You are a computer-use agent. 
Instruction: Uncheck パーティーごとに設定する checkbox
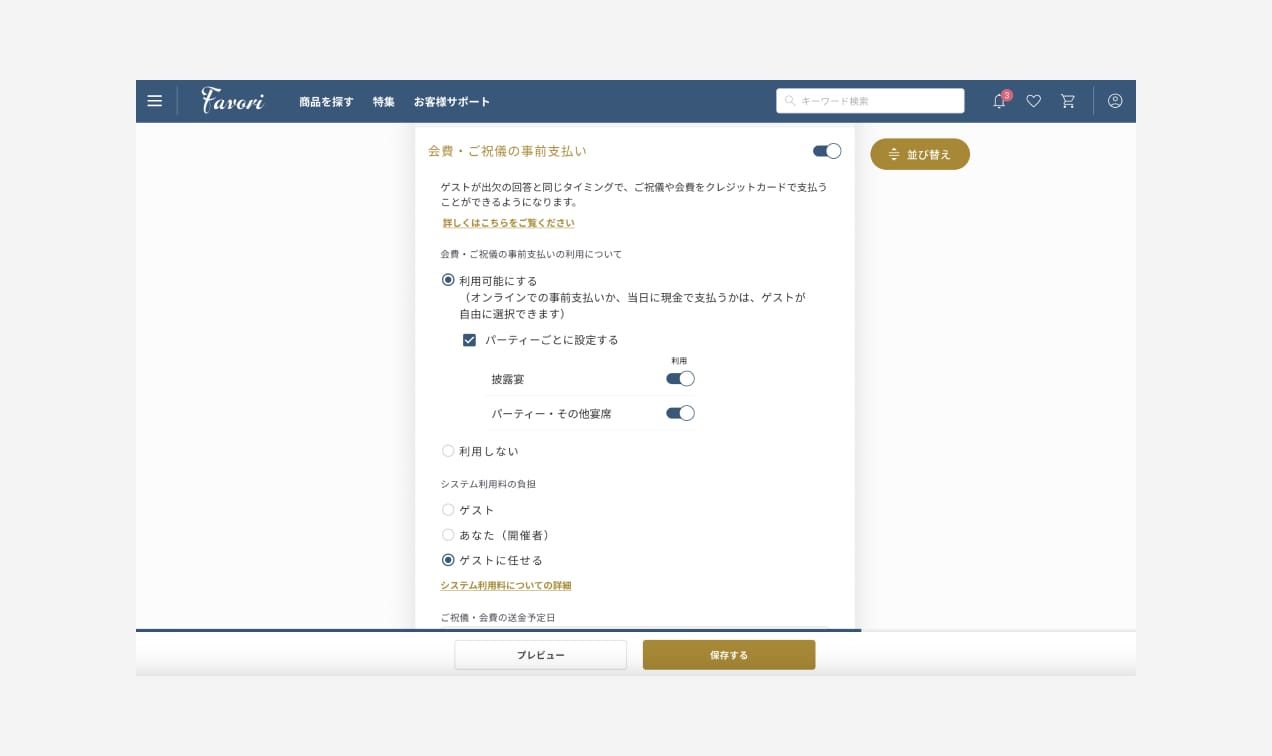click(x=469, y=340)
